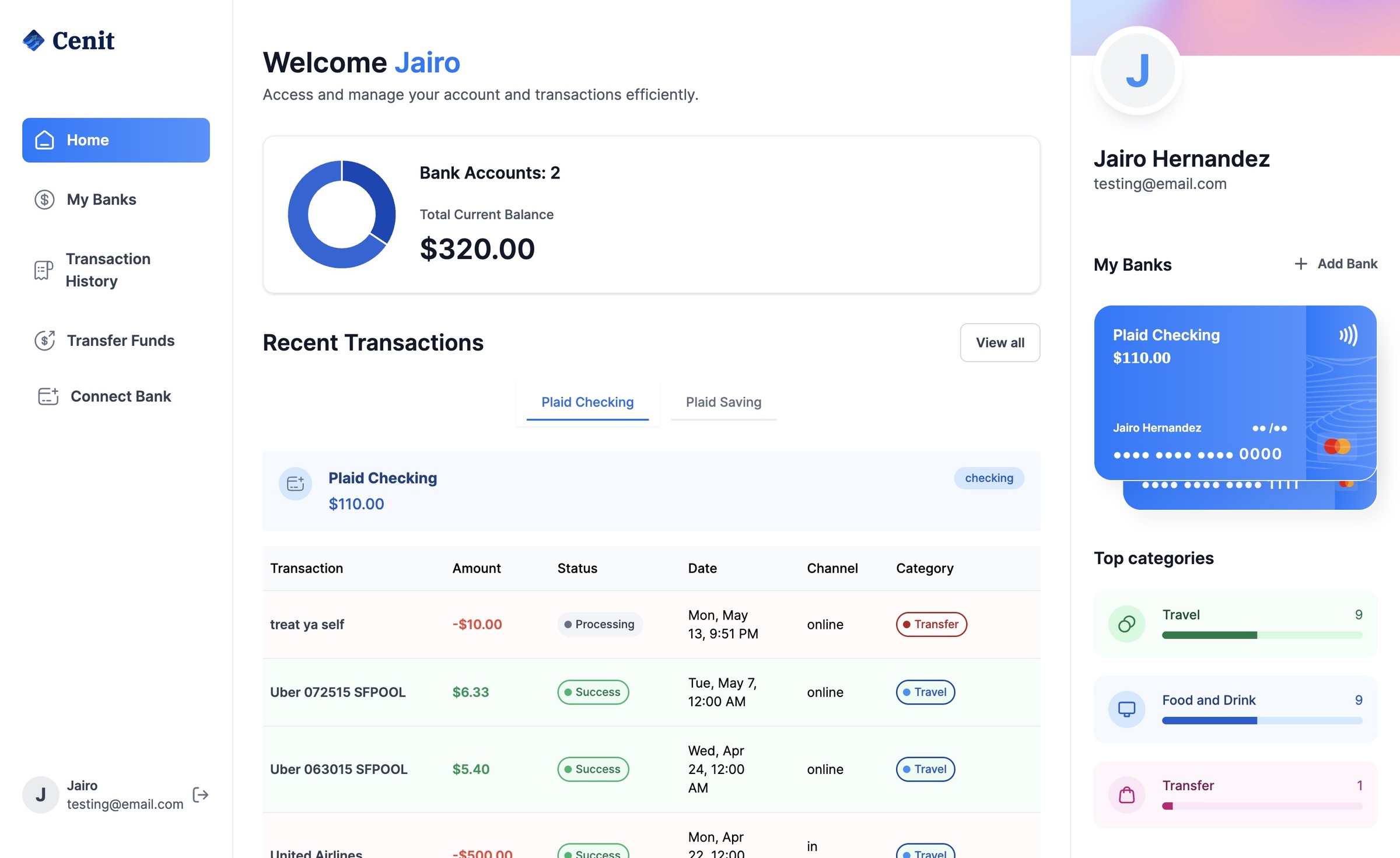Viewport: 1400px width, 858px height.
Task: Click the Food and Drink progress bar
Action: 1262,721
